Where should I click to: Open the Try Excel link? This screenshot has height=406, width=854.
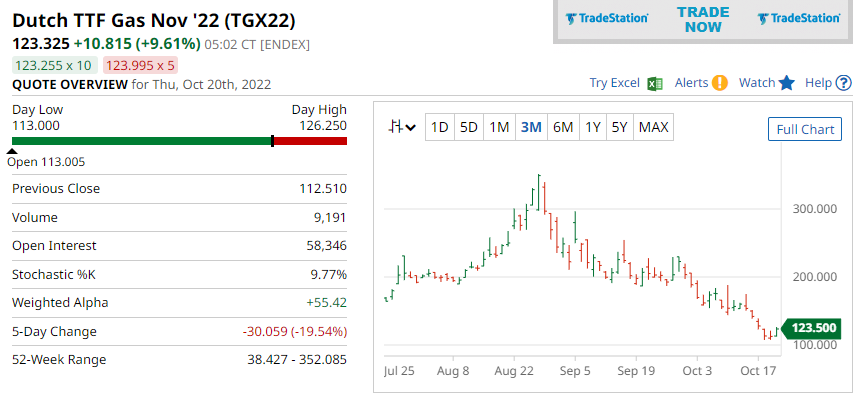coord(614,83)
